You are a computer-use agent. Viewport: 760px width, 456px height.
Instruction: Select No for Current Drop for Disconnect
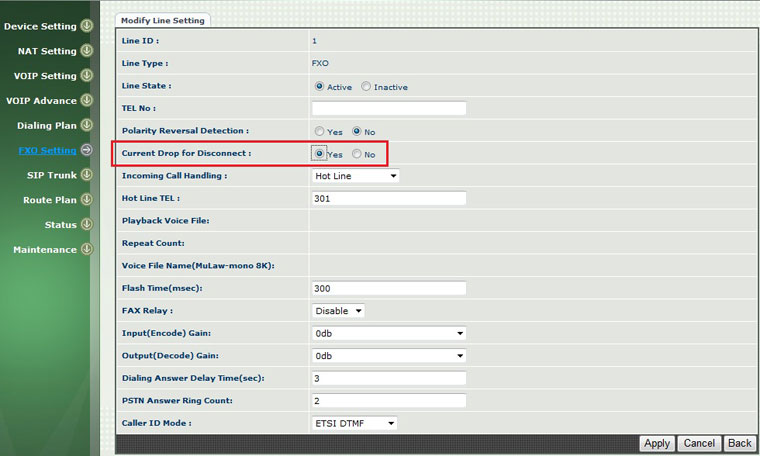click(x=357, y=154)
